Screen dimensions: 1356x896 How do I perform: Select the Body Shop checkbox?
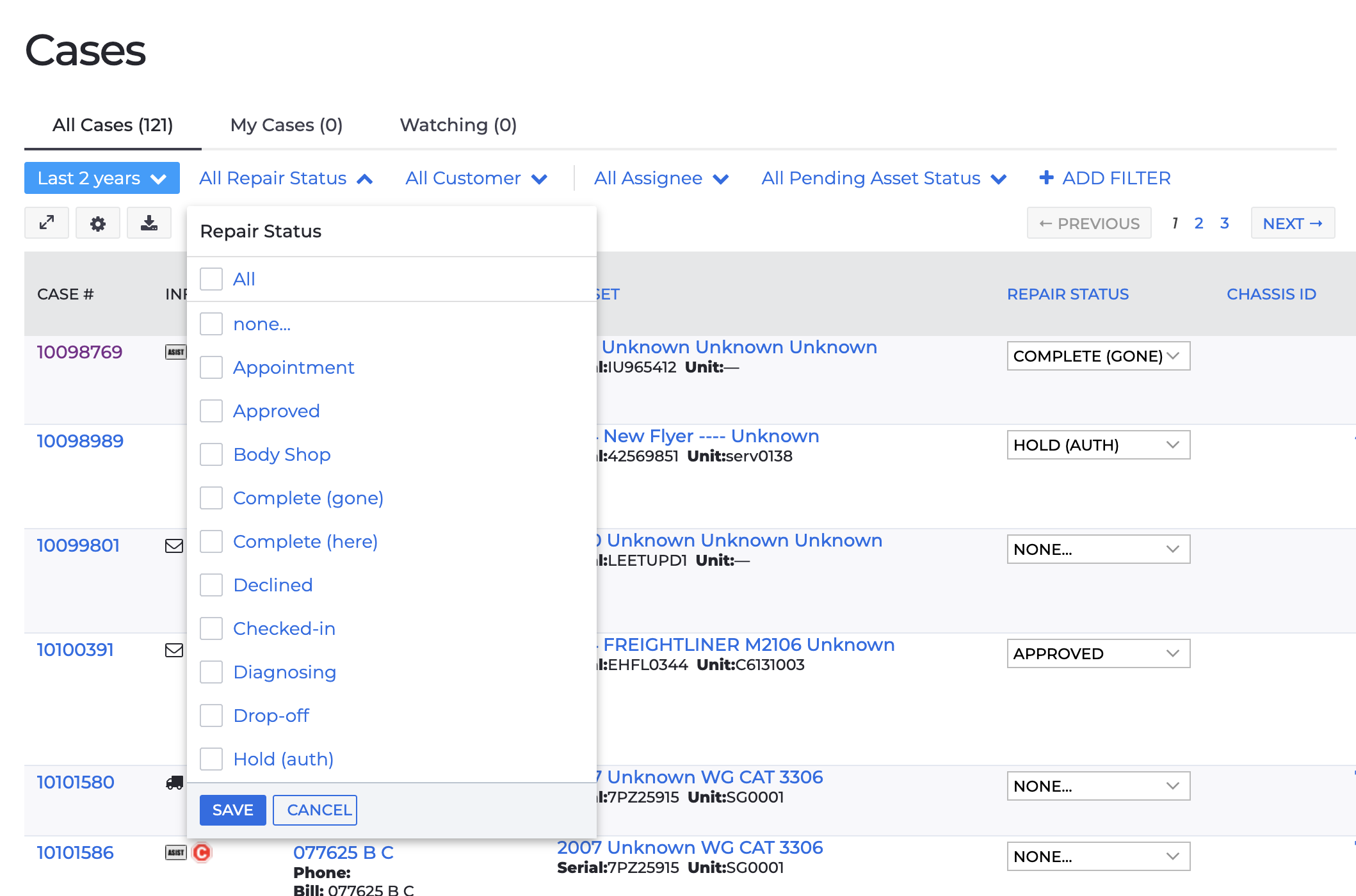point(211,454)
